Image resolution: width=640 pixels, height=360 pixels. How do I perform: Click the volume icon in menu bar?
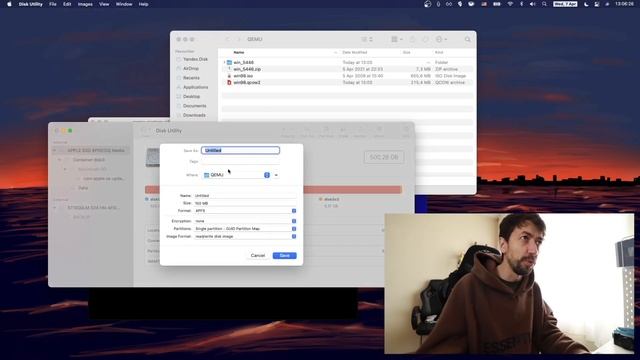coord(532,4)
